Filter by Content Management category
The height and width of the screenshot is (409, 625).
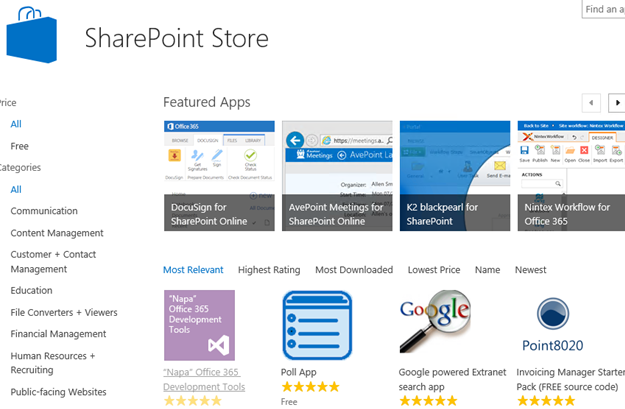57,233
